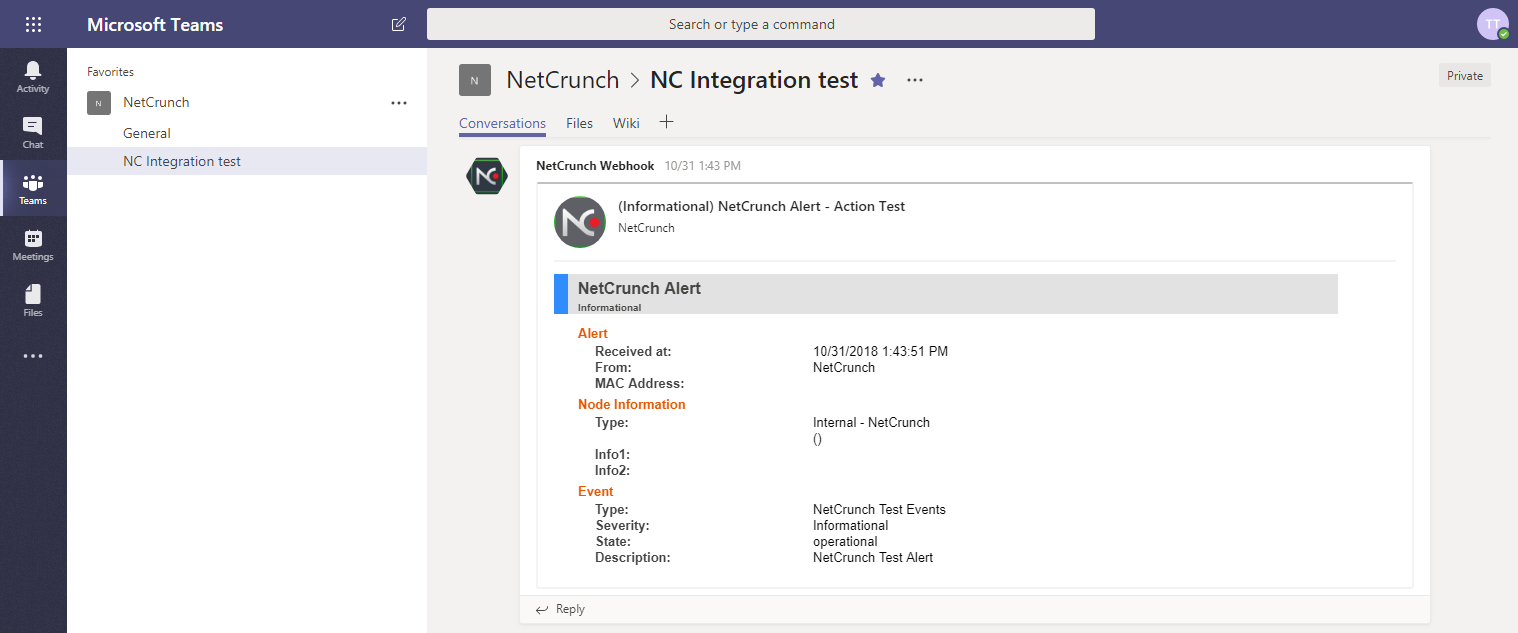Screen dimensions: 1518x633
Task: Click the Action Test alert card title
Action: (x=761, y=206)
